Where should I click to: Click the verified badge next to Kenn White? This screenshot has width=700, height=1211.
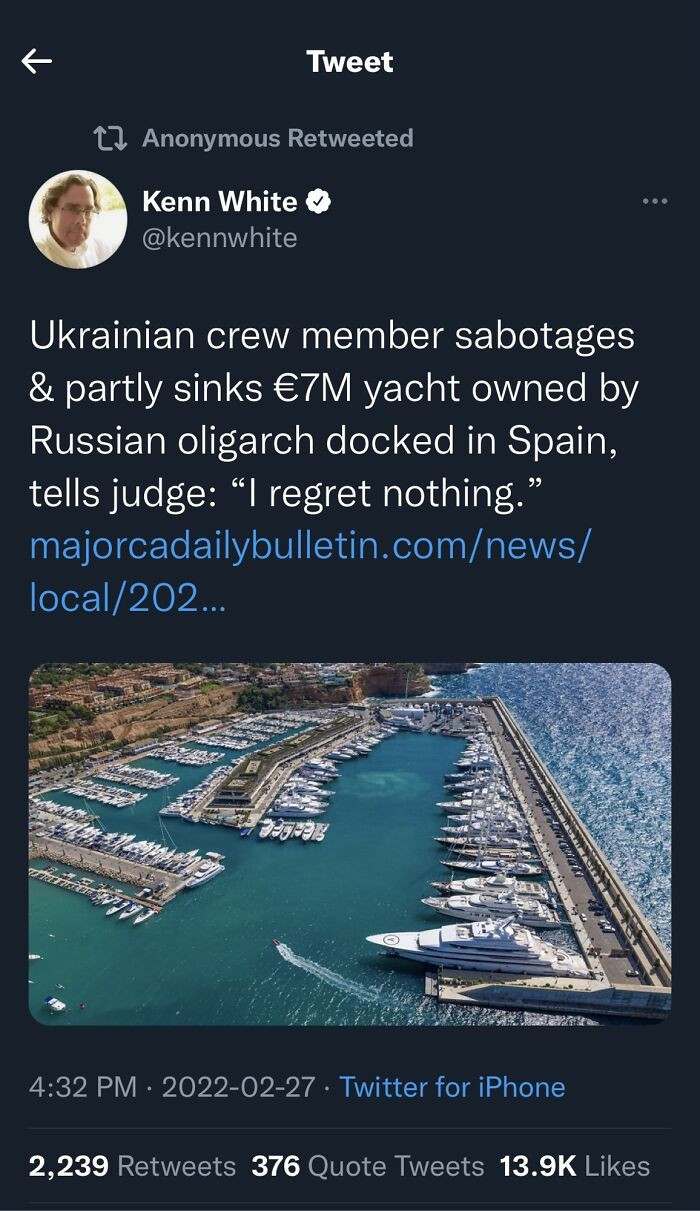pyautogui.click(x=318, y=200)
